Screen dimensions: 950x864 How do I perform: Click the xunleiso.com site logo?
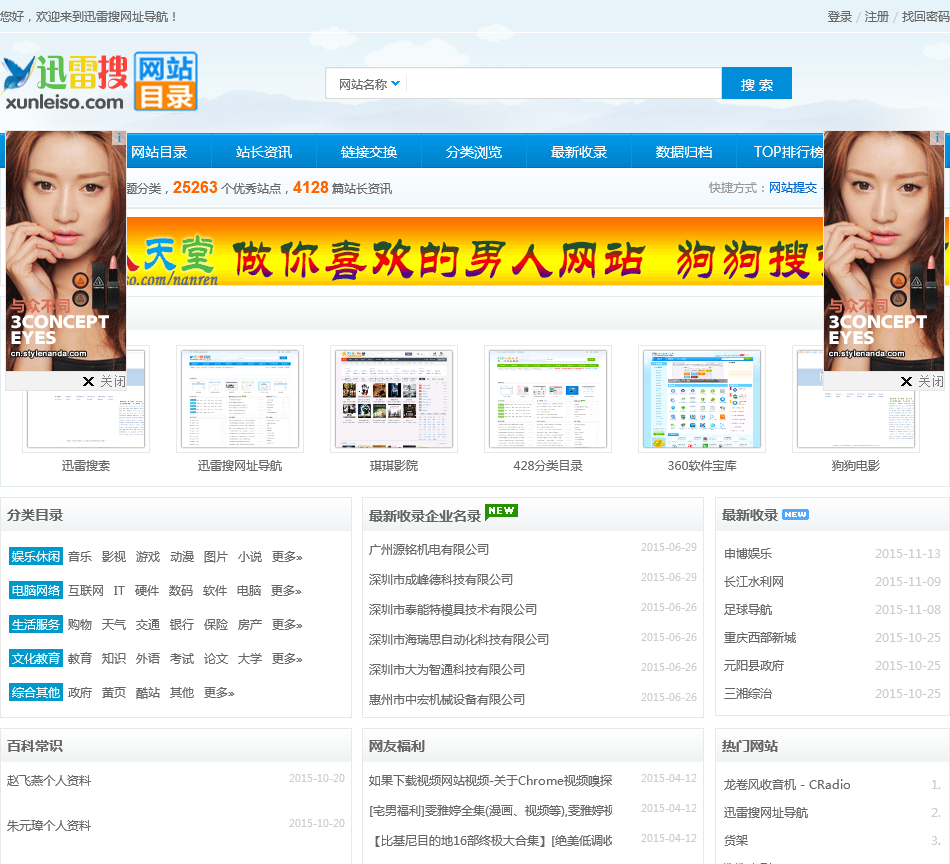[x=100, y=82]
